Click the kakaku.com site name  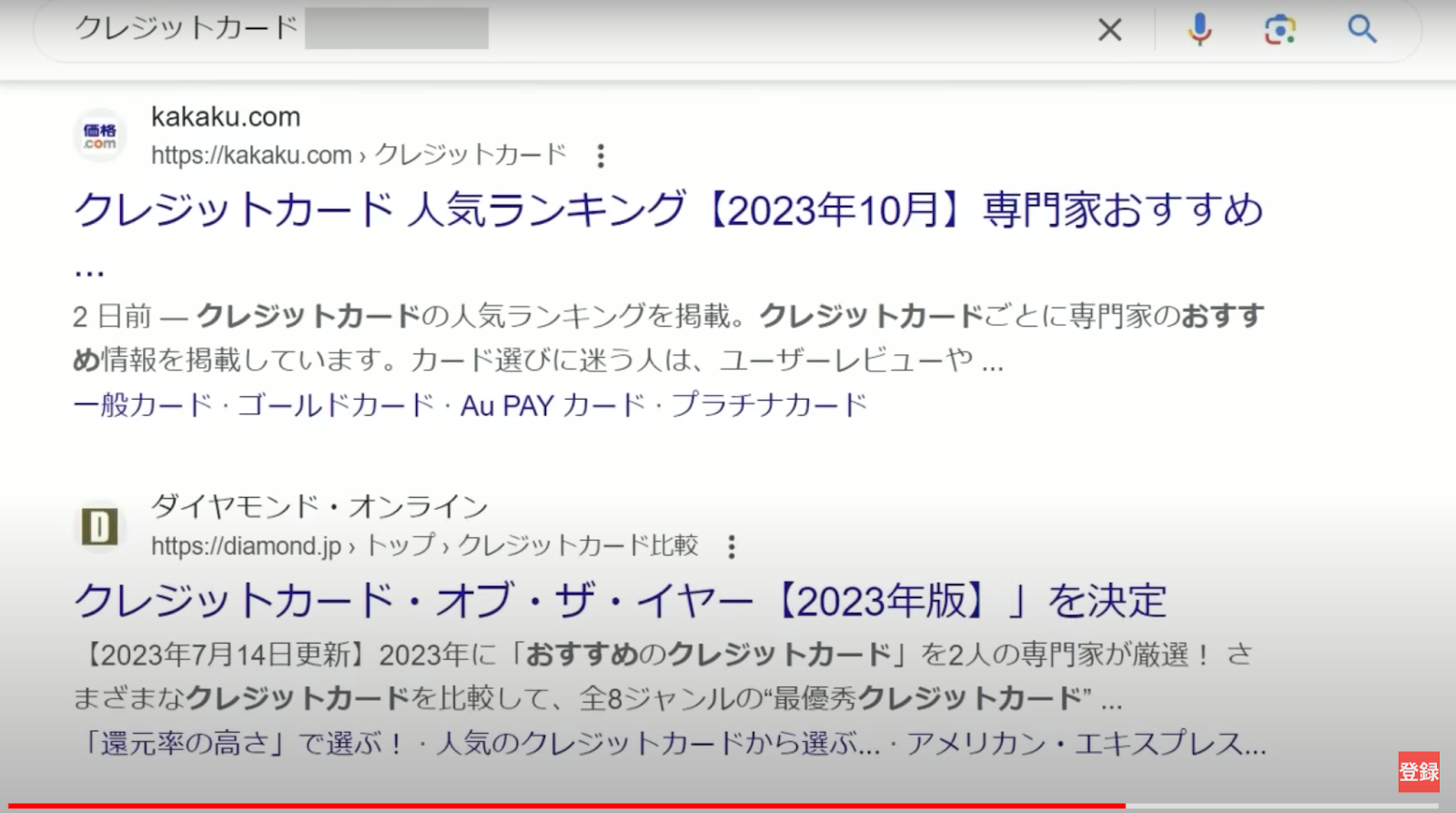(x=226, y=117)
